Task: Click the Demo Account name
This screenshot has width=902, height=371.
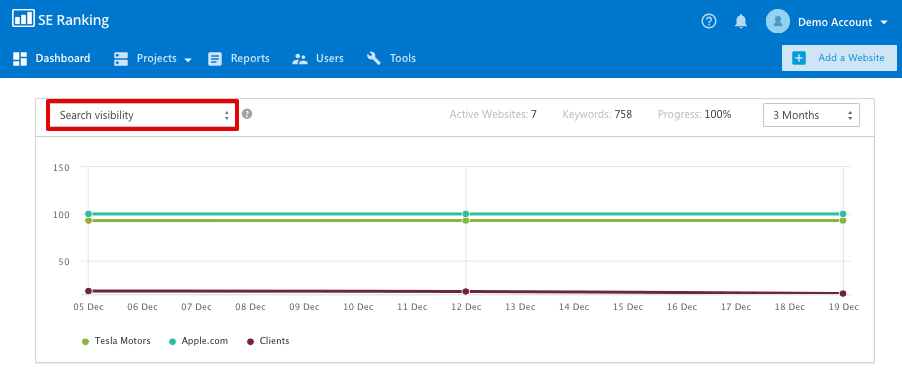Action: click(x=835, y=22)
